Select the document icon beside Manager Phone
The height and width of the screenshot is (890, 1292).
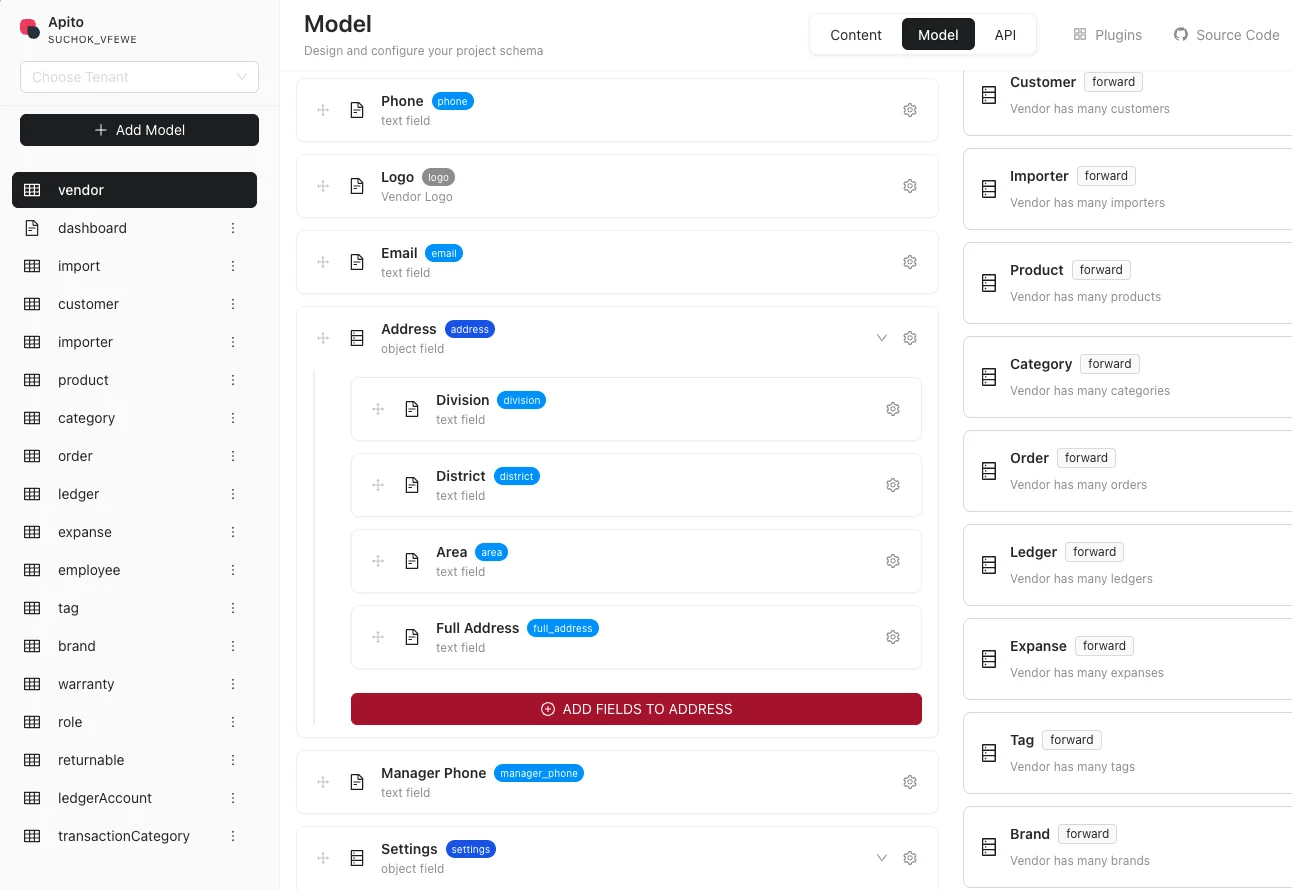[357, 782]
